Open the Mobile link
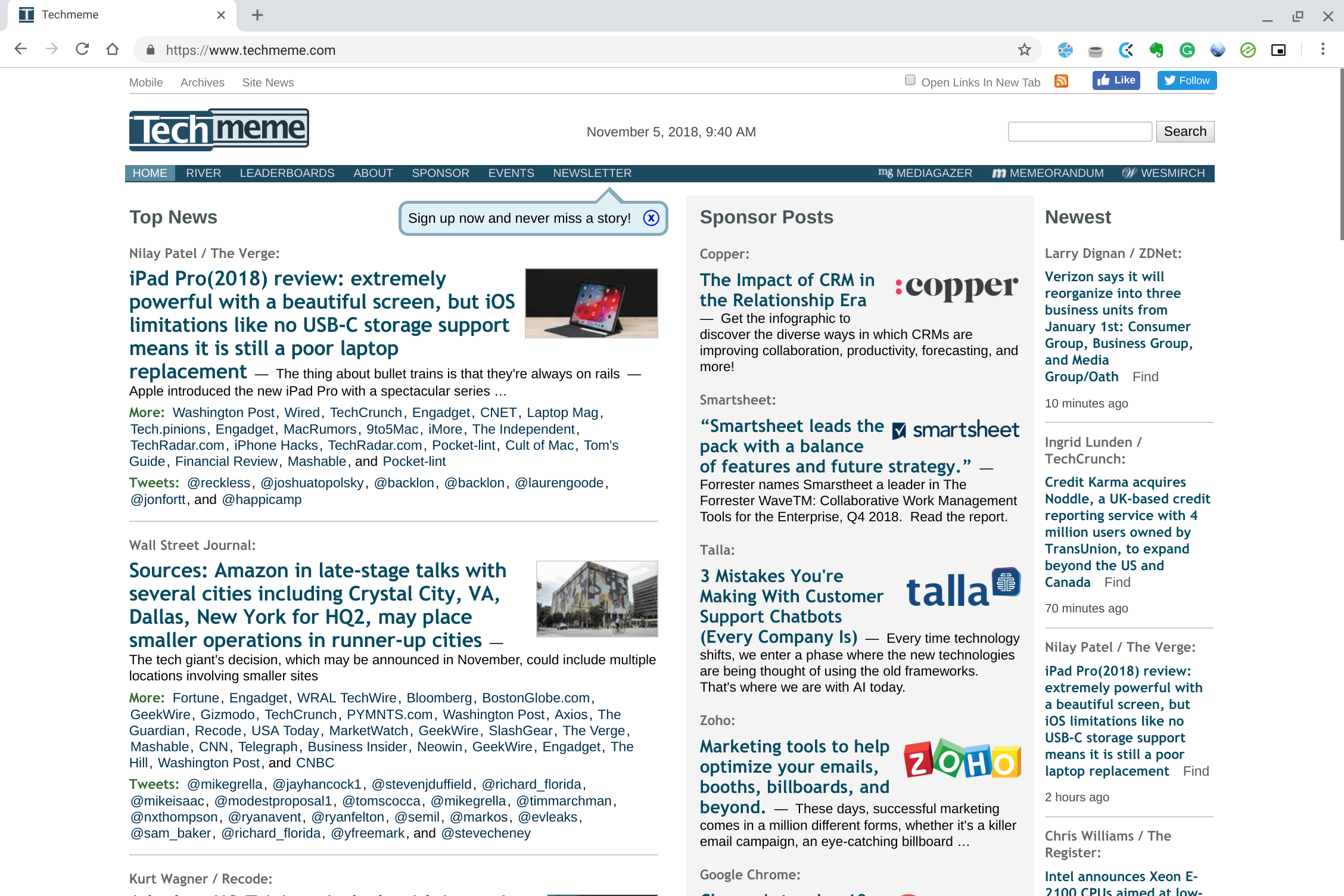 point(146,83)
